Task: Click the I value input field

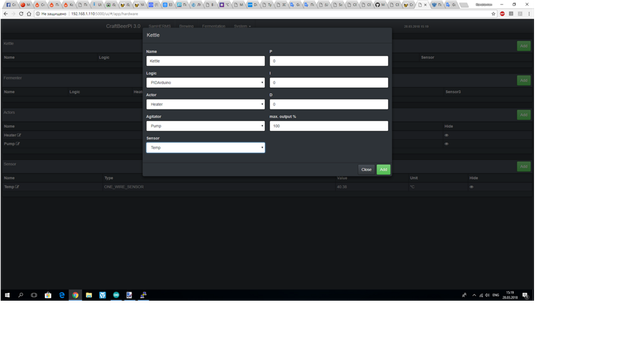Action: 329,82
